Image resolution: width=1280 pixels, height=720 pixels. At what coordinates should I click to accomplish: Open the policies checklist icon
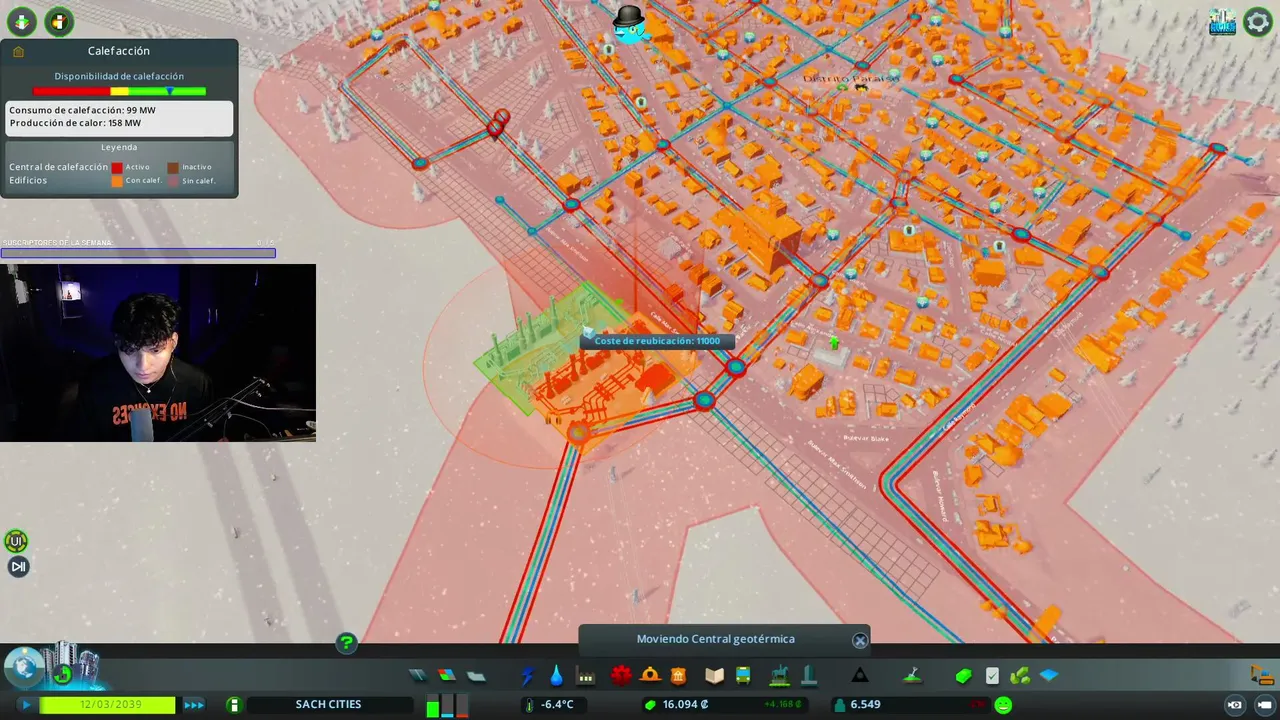(992, 676)
